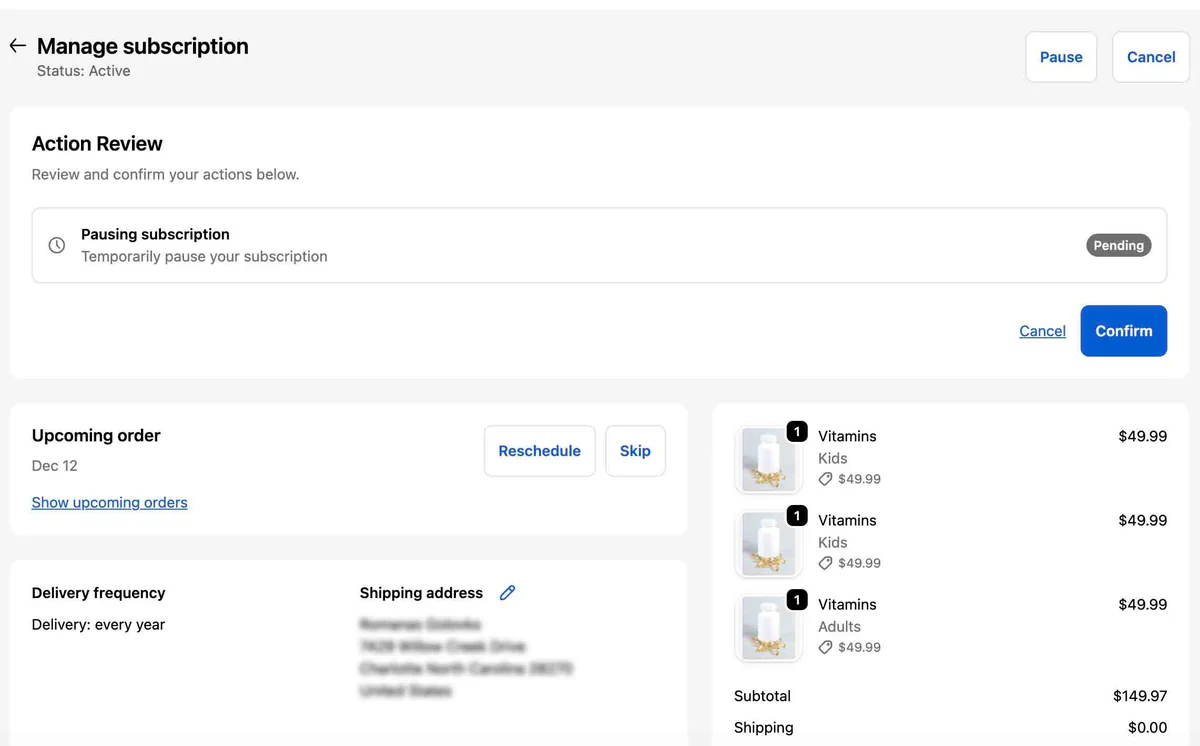Click the Pause button at top right
This screenshot has height=746, width=1200.
(1061, 57)
